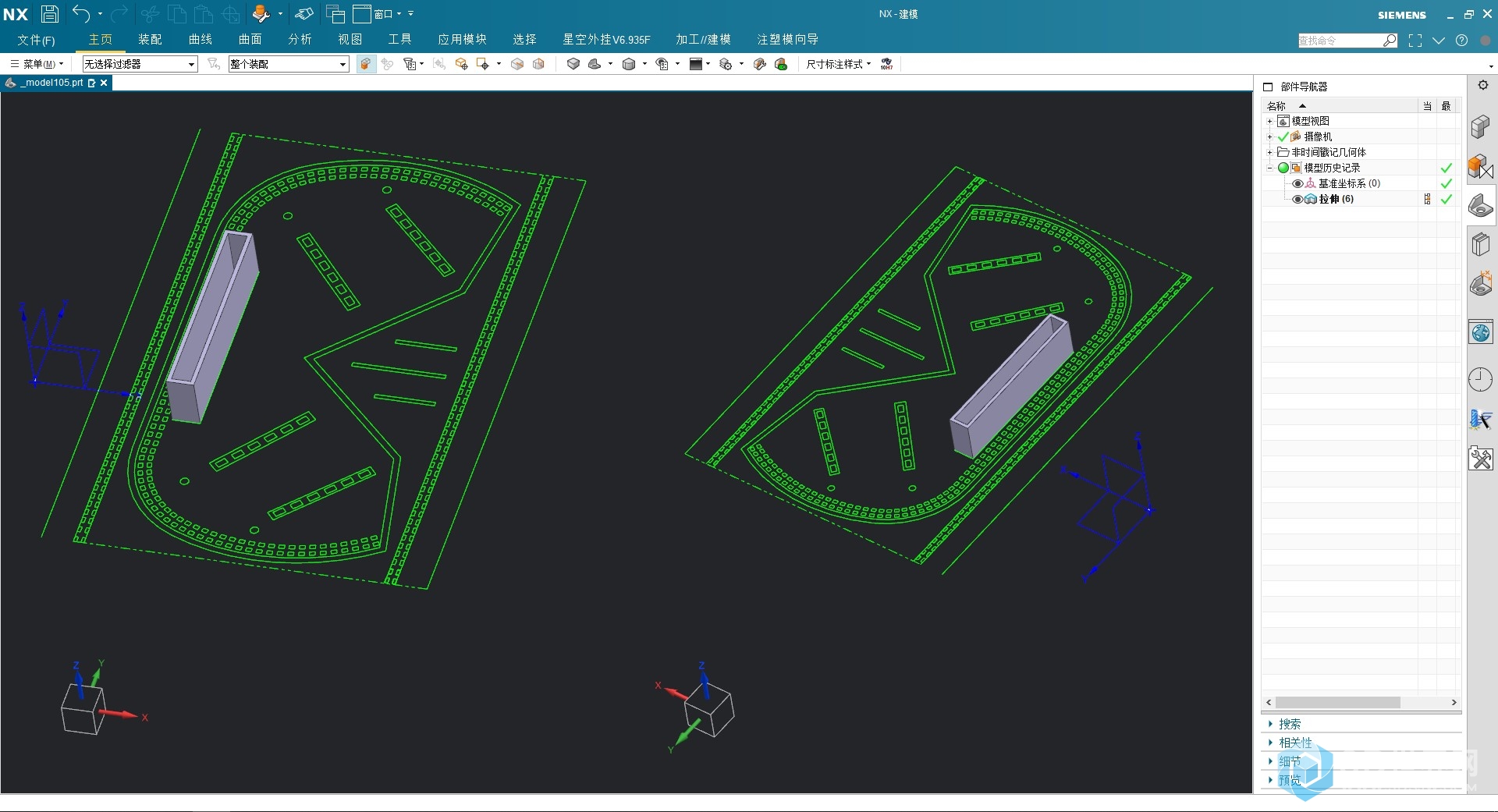Screen dimensions: 1498x812
Task: Click the Redo arrow icon
Action: point(119,13)
